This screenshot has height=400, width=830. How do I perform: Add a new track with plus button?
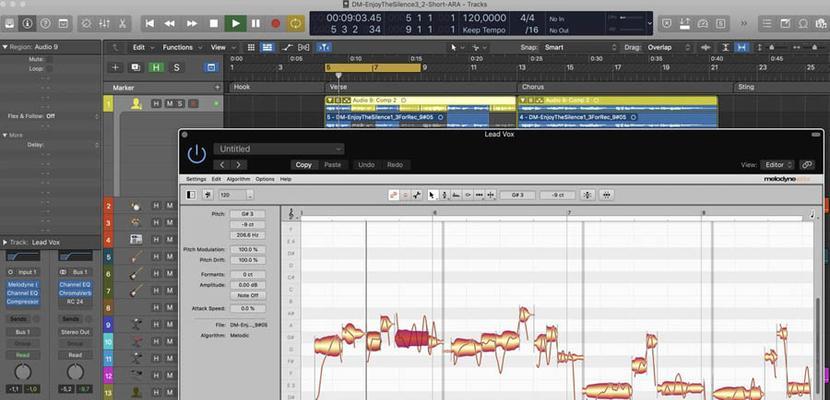point(115,68)
